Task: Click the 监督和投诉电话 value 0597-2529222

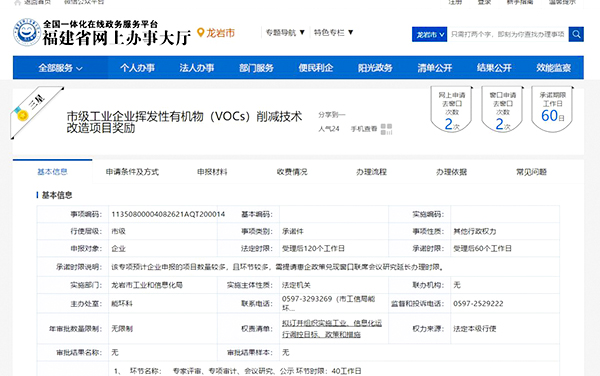Action: [478, 303]
